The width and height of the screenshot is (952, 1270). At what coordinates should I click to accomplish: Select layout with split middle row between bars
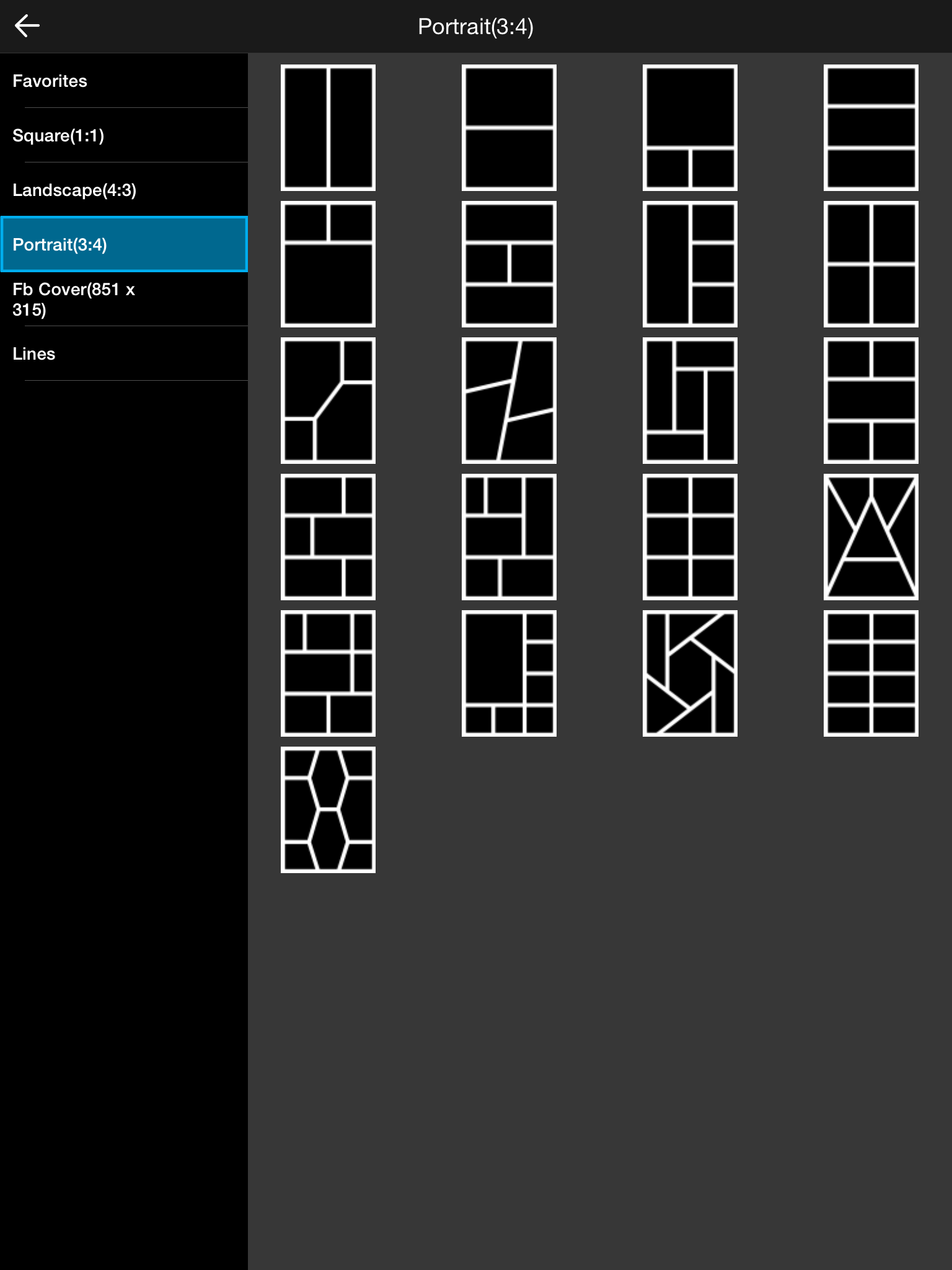pos(509,264)
